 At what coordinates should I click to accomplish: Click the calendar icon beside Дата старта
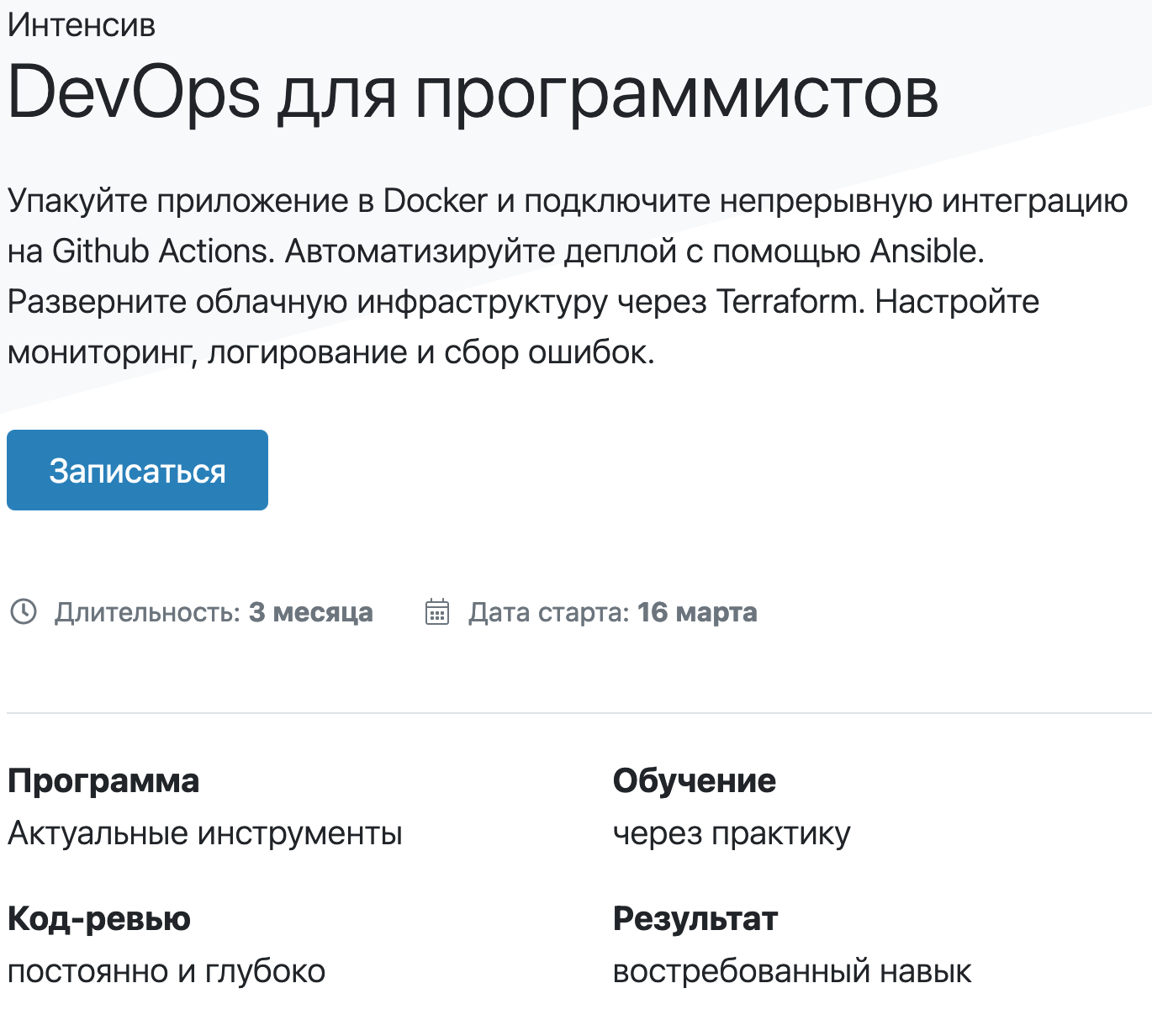pyautogui.click(x=437, y=611)
